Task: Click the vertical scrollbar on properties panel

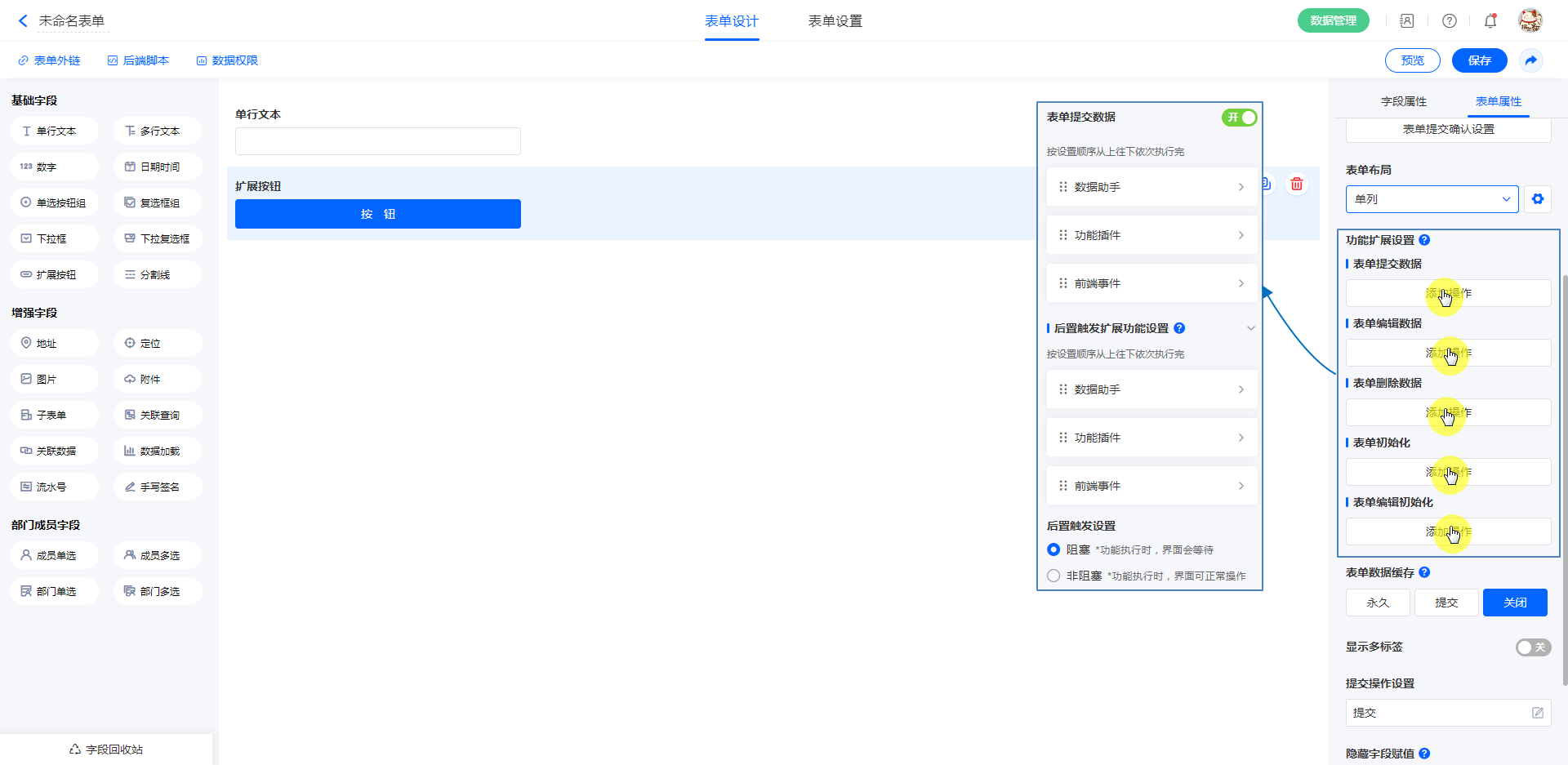Action: 1564,474
